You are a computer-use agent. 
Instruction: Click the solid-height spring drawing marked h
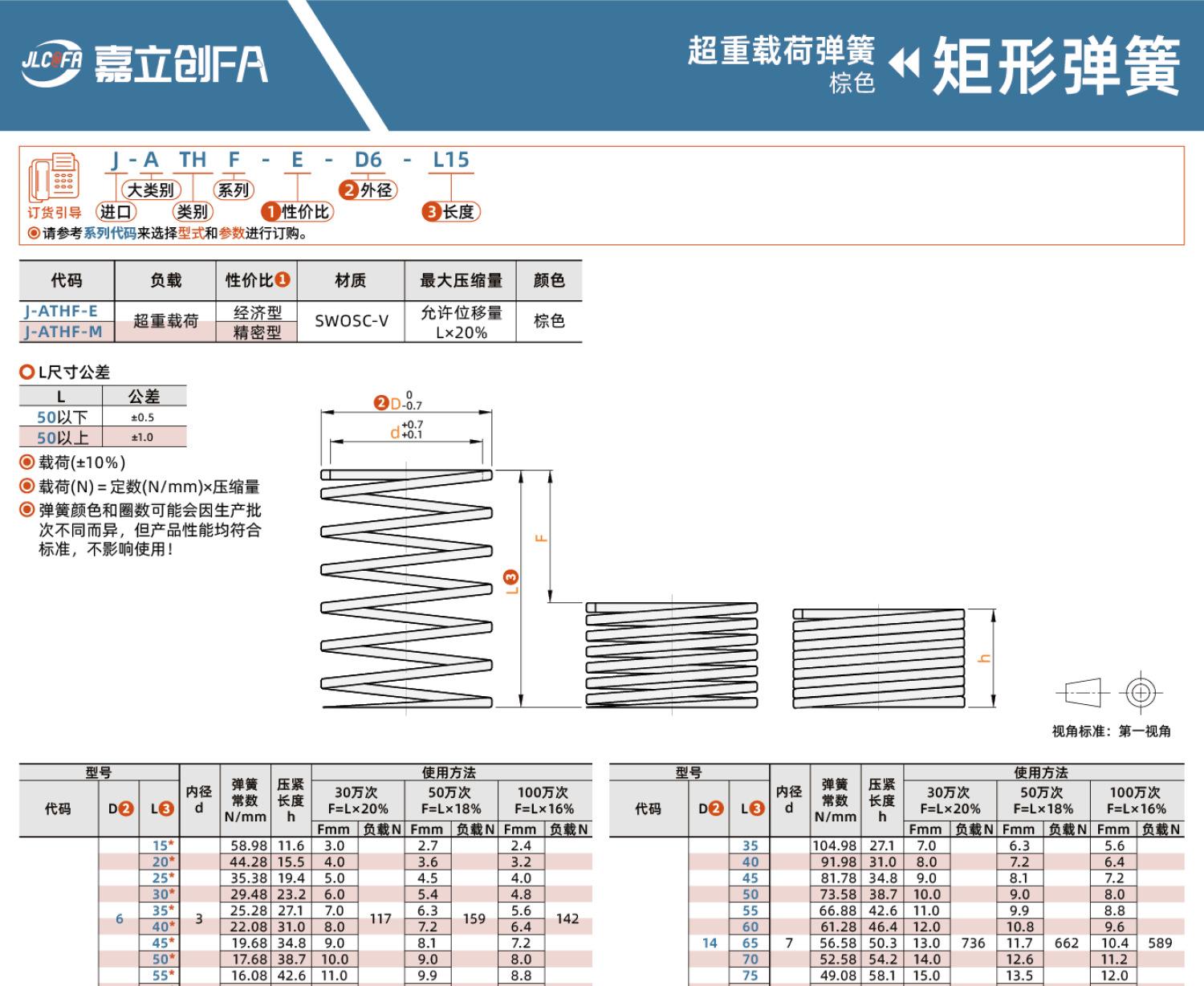[x=879, y=658]
